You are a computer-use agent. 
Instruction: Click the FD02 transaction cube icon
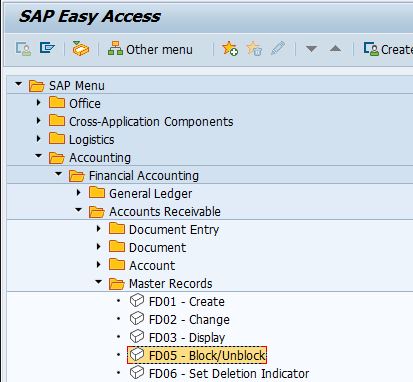(137, 319)
